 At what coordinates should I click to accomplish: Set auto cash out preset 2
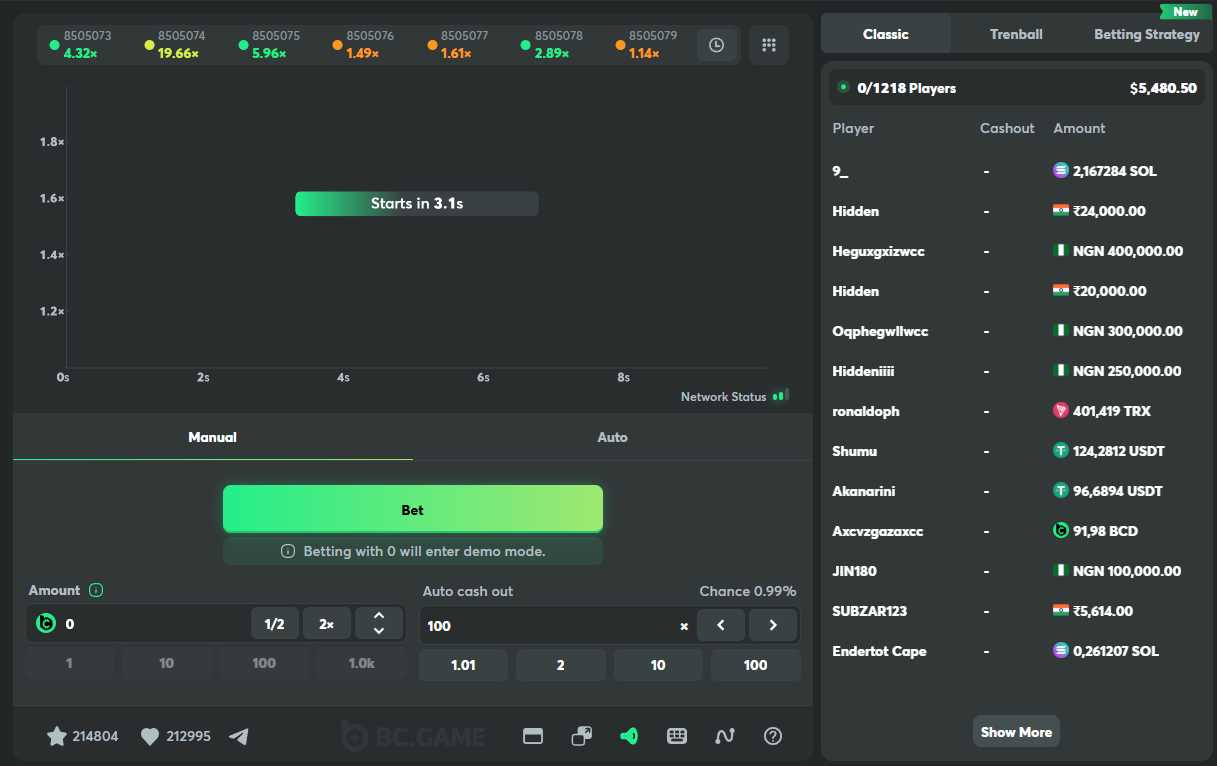point(560,665)
